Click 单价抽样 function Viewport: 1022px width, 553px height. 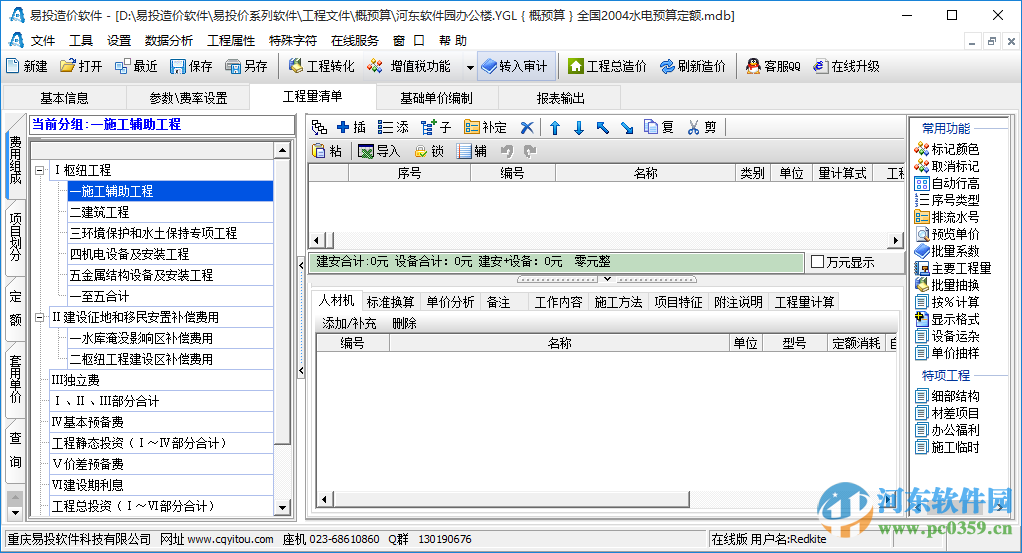[x=947, y=353]
